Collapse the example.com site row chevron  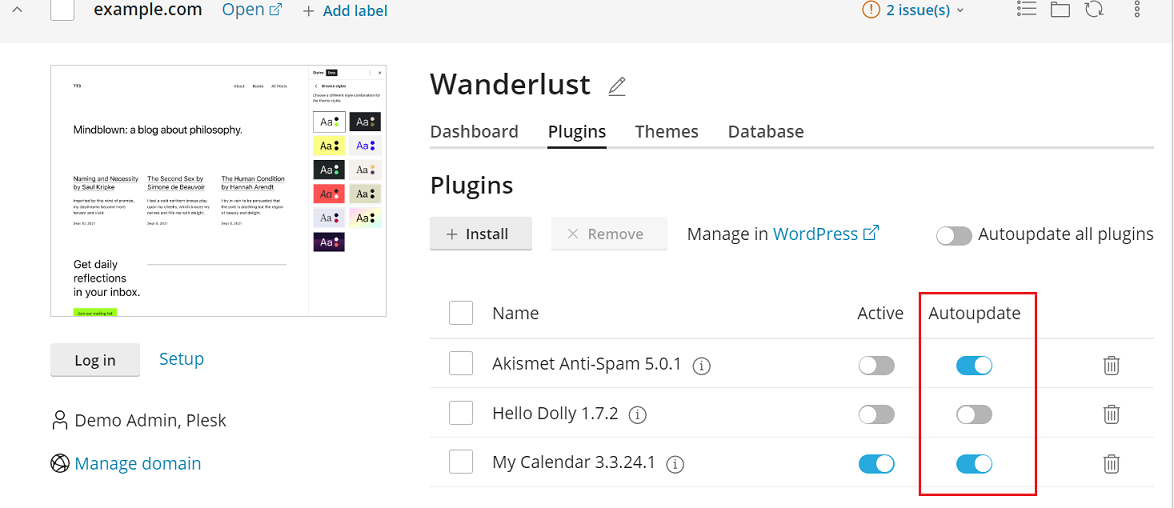click(x=18, y=10)
